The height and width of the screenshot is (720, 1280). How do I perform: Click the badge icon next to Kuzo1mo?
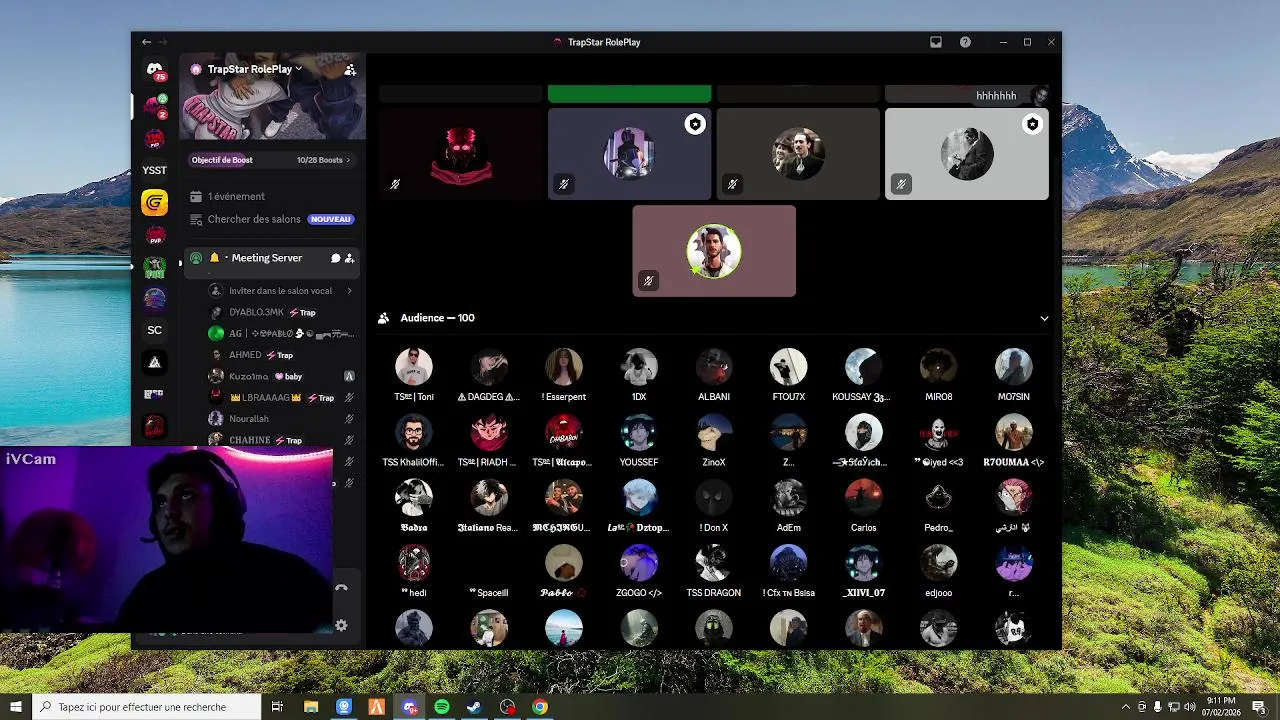(x=349, y=376)
